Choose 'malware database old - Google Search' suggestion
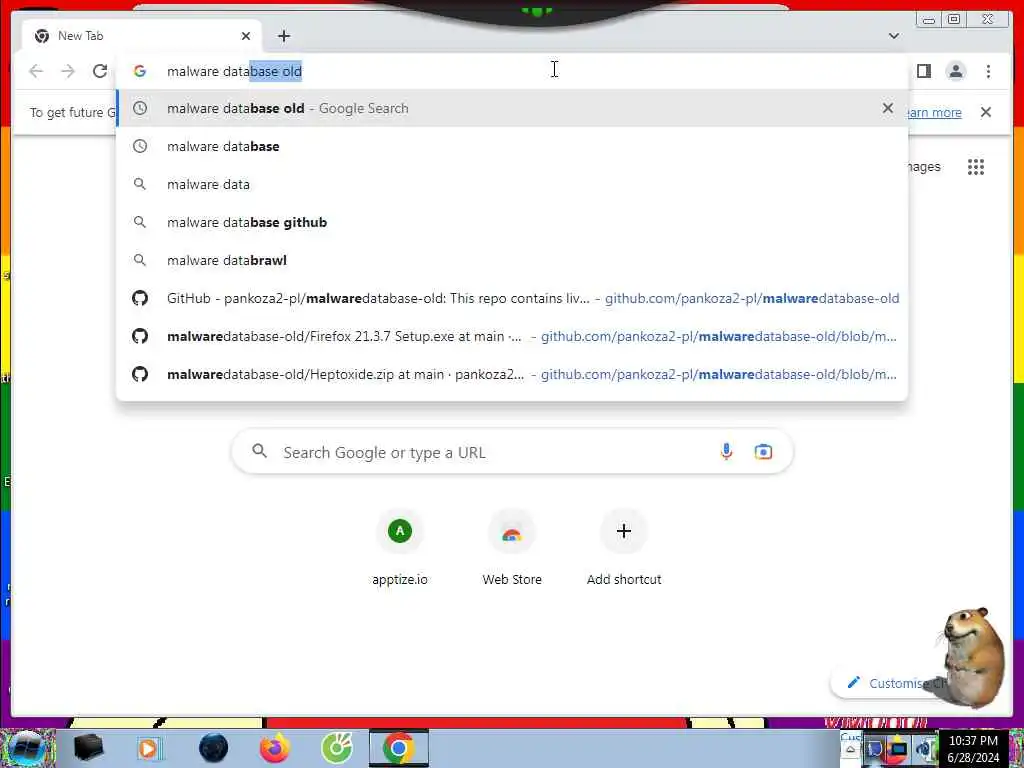 (x=511, y=108)
